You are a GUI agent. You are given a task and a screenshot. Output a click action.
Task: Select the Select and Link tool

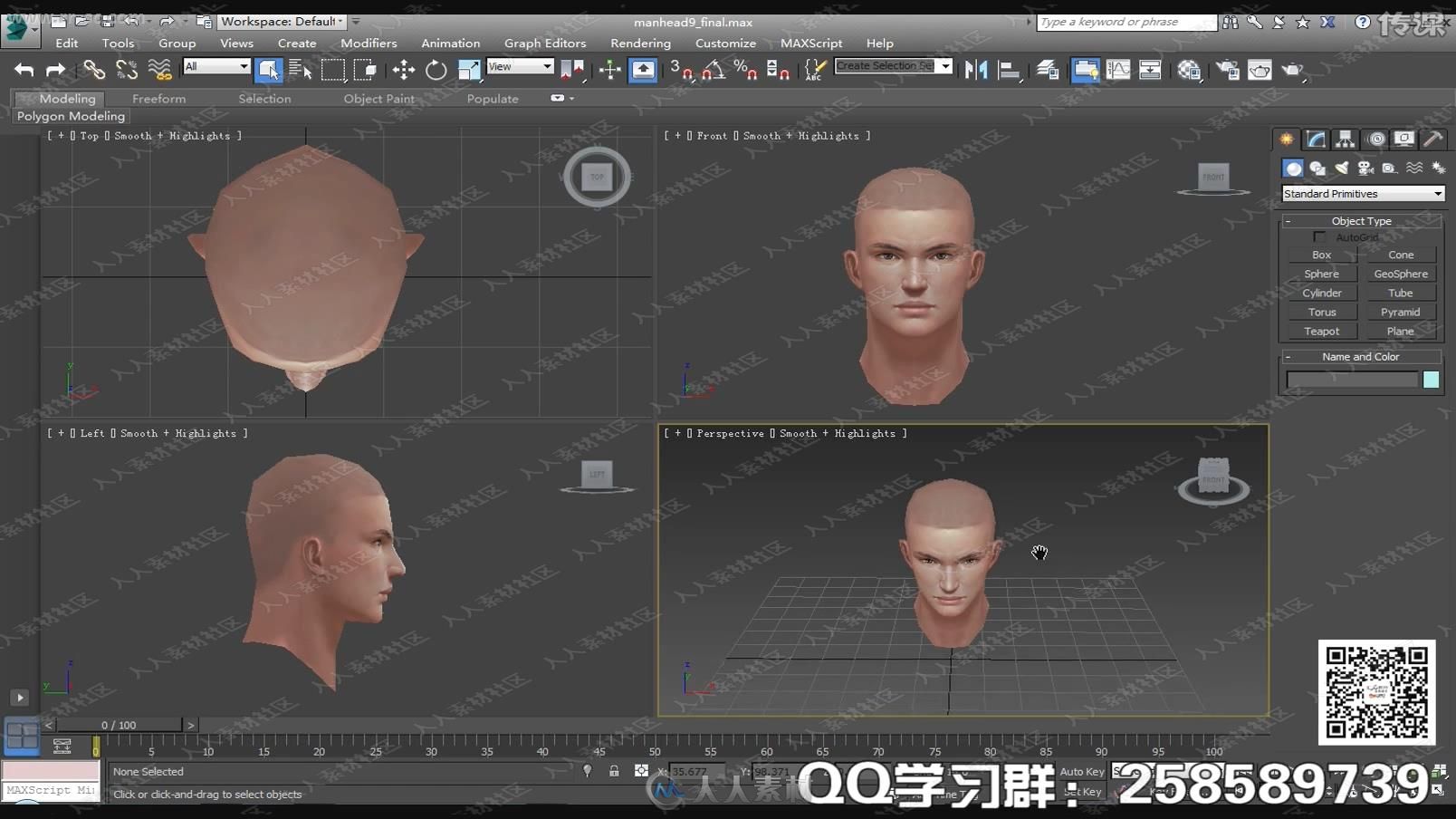[x=94, y=70]
